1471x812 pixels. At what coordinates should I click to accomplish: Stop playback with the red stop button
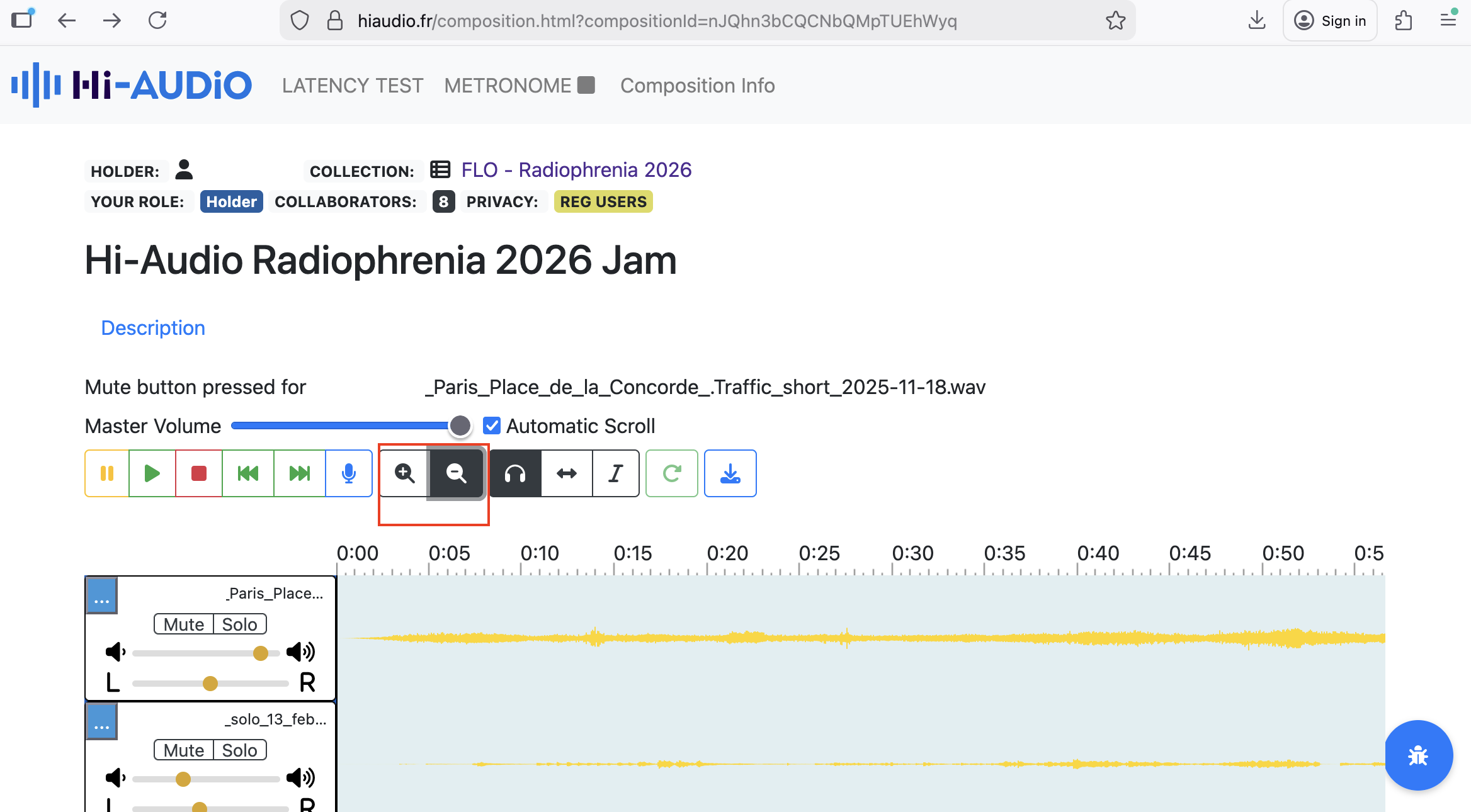[199, 473]
